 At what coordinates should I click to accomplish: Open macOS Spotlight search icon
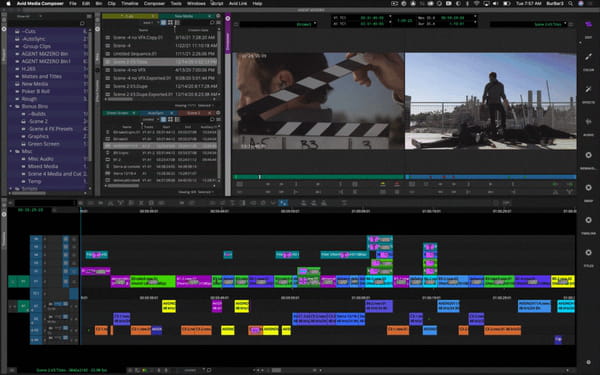570,3
